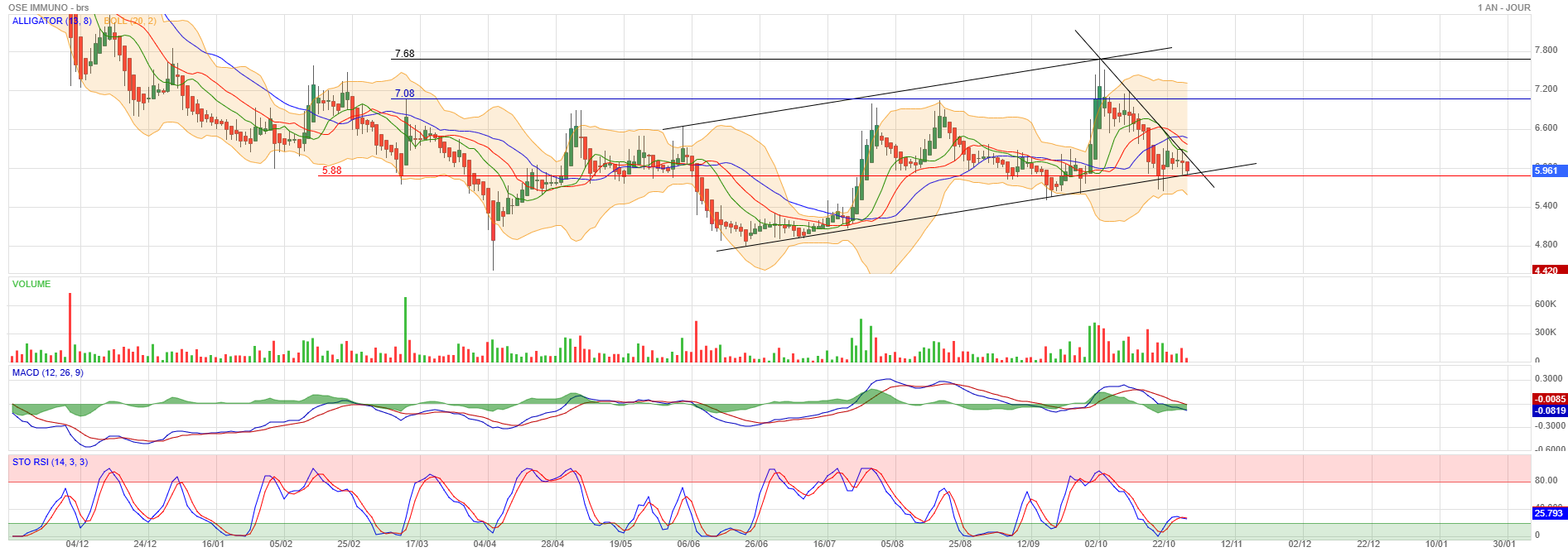1568x552 pixels.
Task: Click the 7.800 price axis label
Action: [1546, 50]
